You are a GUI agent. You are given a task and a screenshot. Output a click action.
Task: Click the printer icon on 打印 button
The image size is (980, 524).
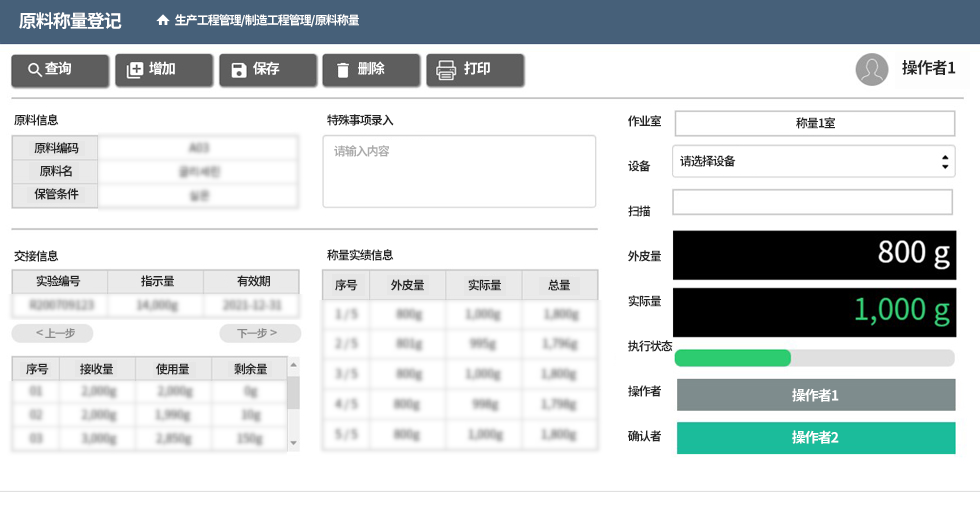click(447, 70)
